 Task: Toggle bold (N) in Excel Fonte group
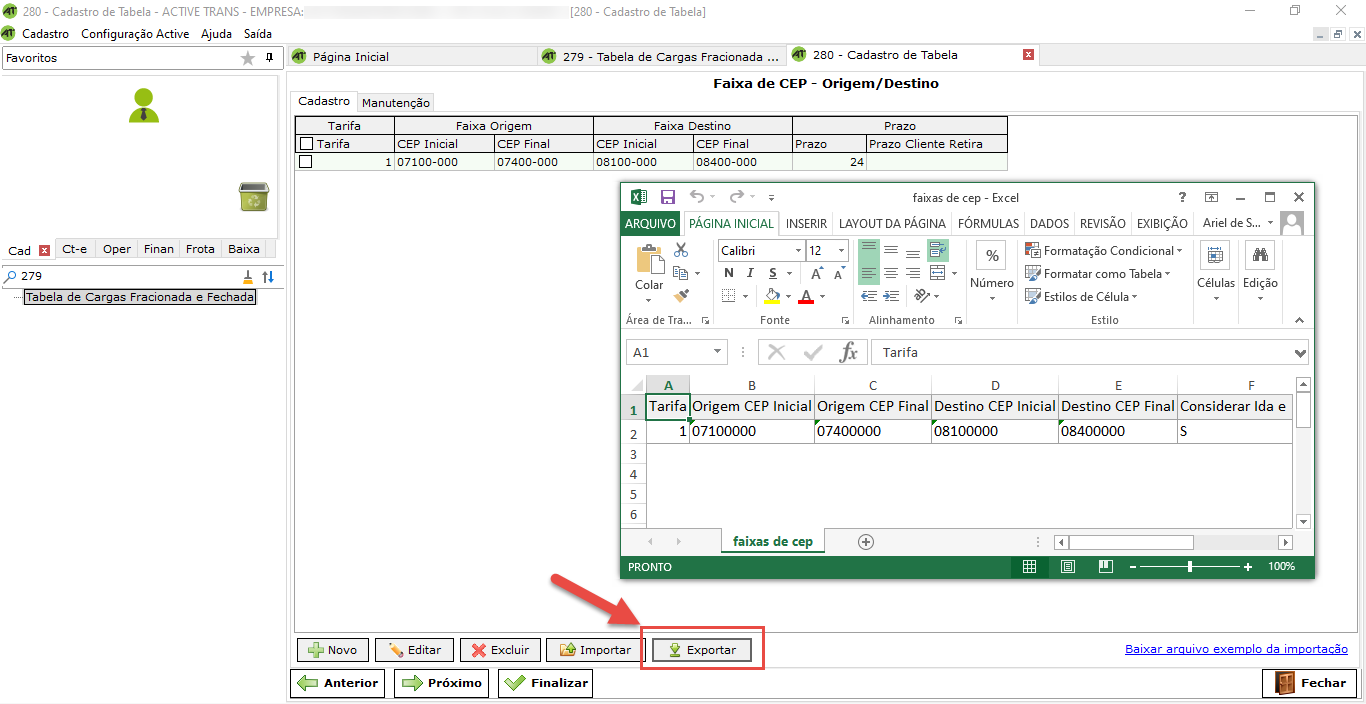pyautogui.click(x=728, y=273)
